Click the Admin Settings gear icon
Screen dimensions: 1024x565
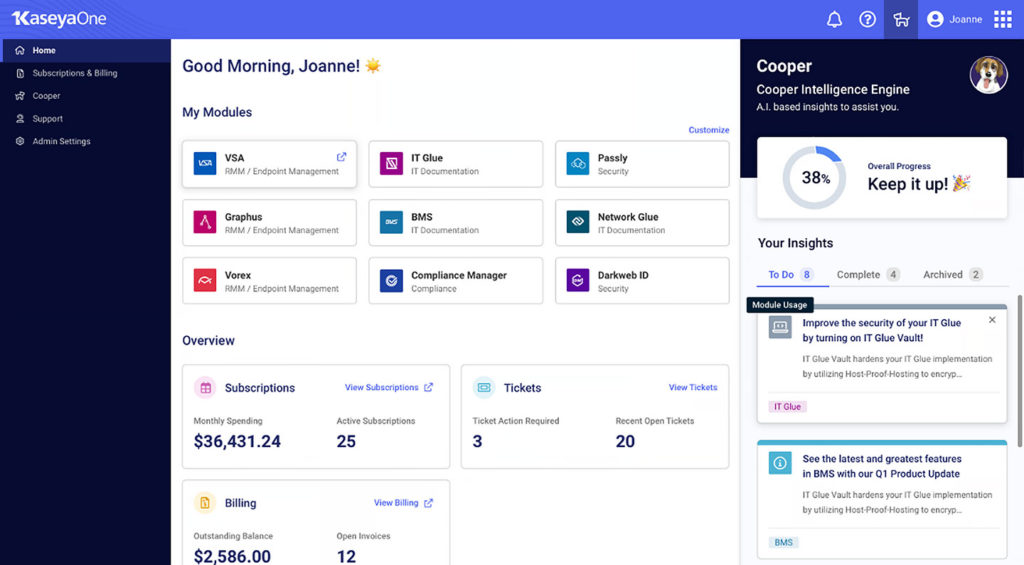coord(20,141)
